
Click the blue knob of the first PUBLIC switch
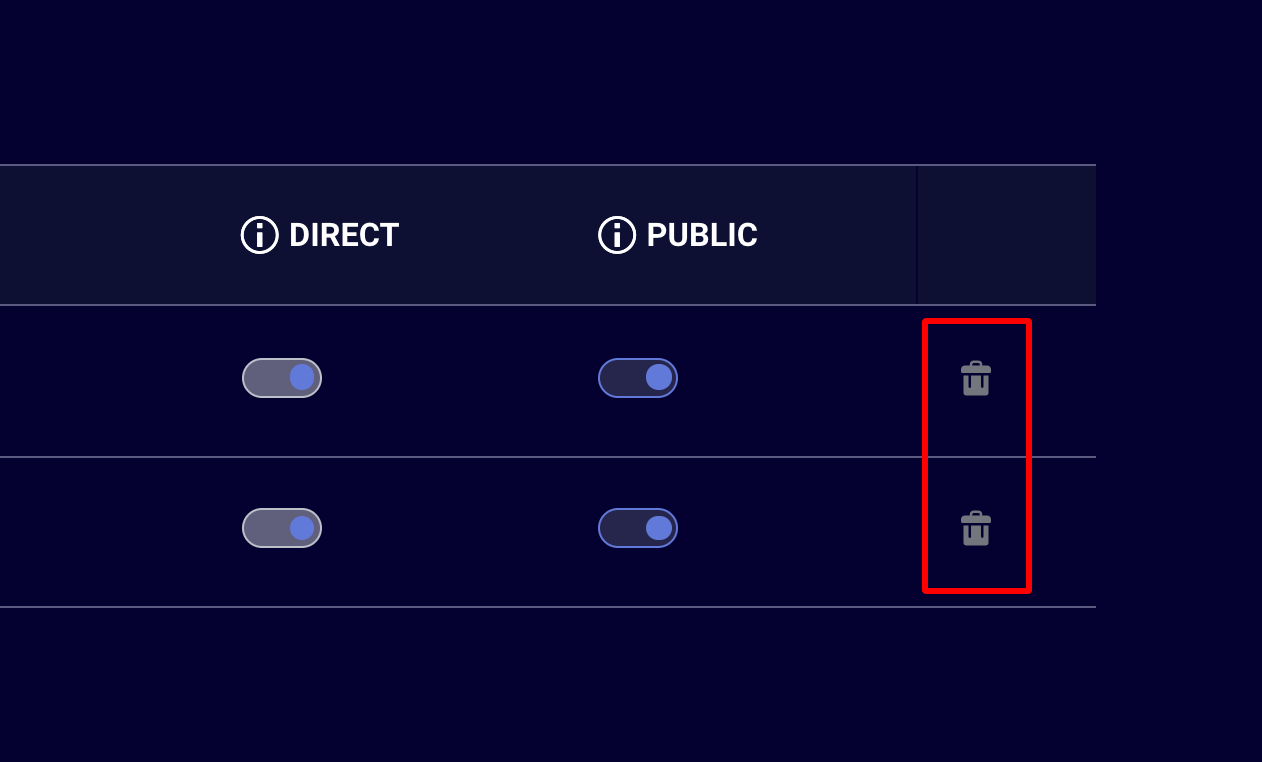[659, 377]
